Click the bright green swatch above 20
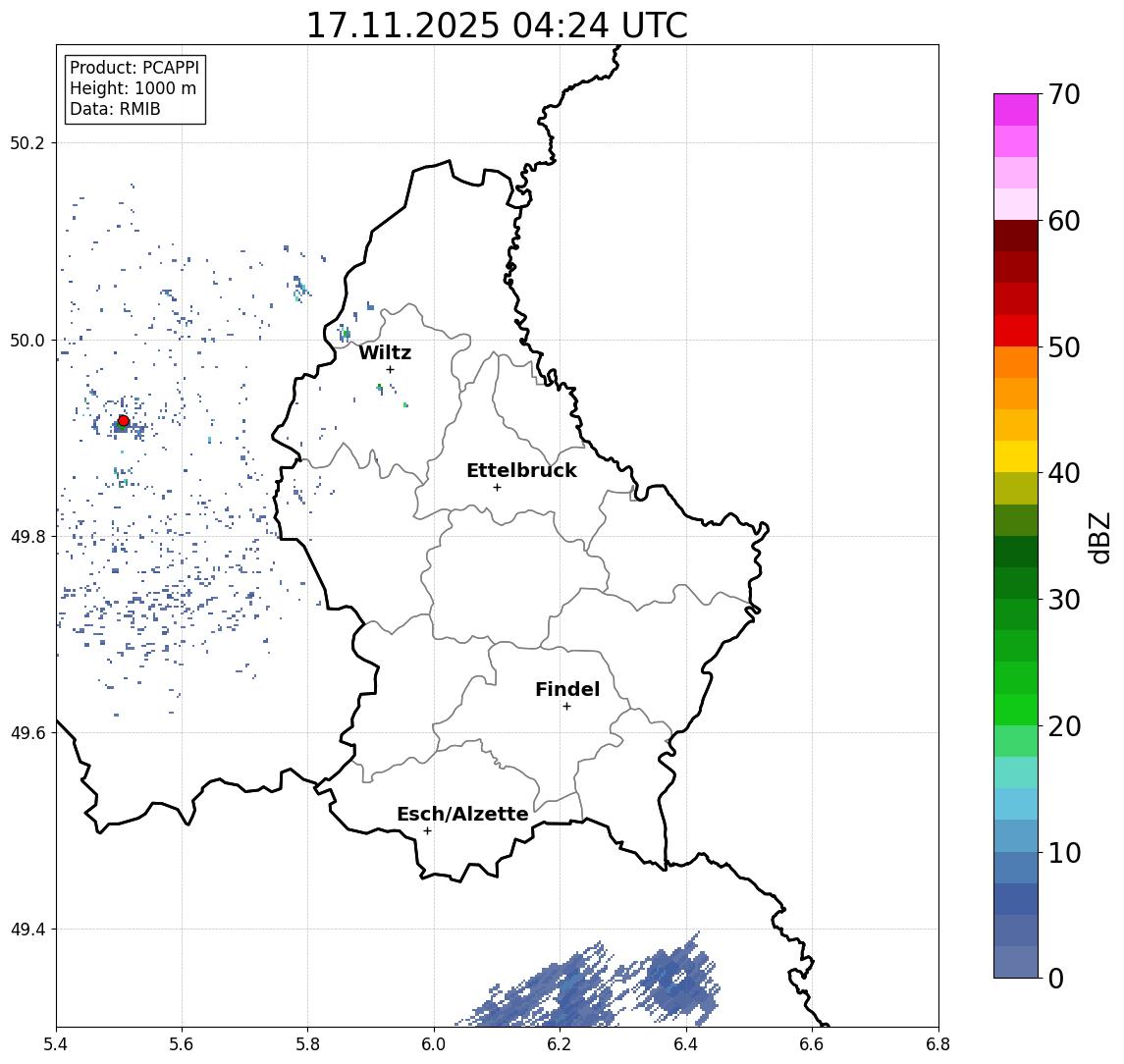The image size is (1124, 1064). pos(1016,709)
